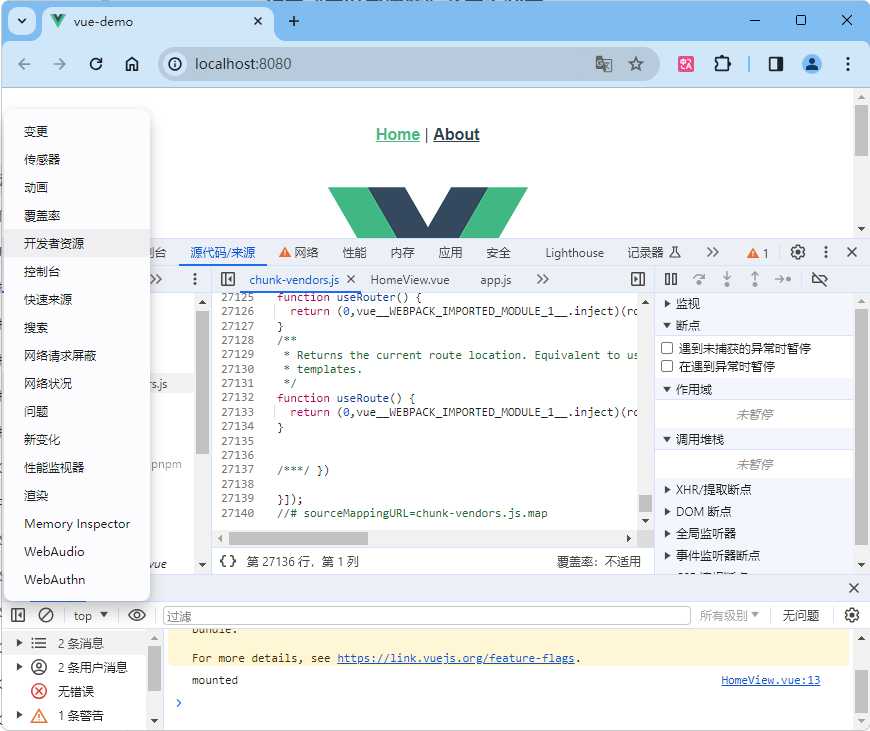Open the app.js file tab
The width and height of the screenshot is (870, 731).
(x=495, y=280)
